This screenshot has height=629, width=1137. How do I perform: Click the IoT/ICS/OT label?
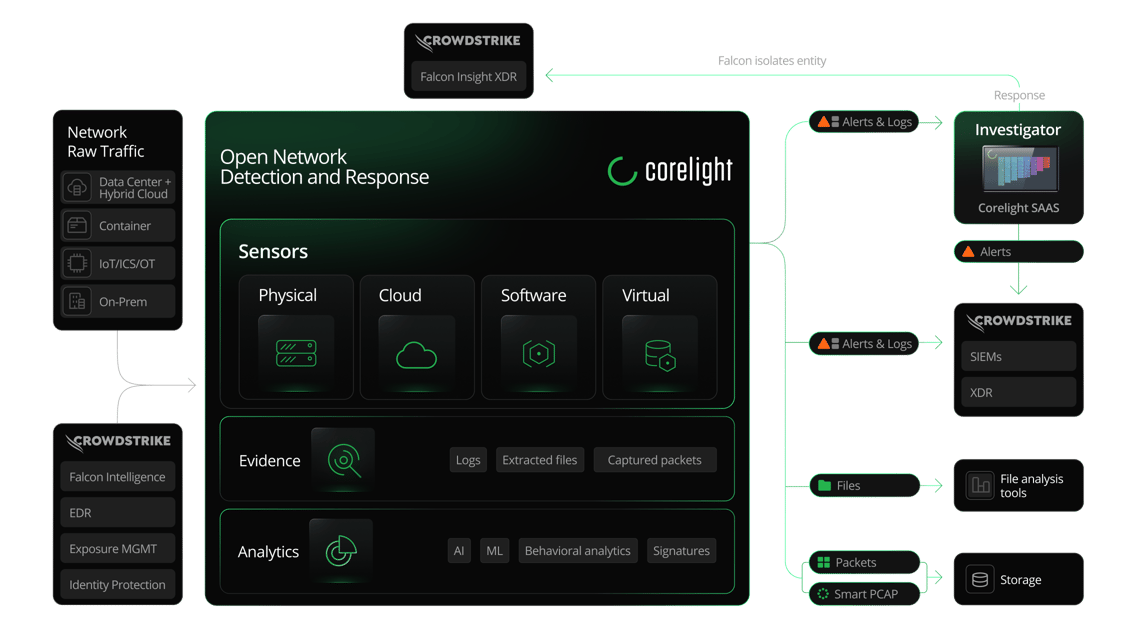[127, 264]
